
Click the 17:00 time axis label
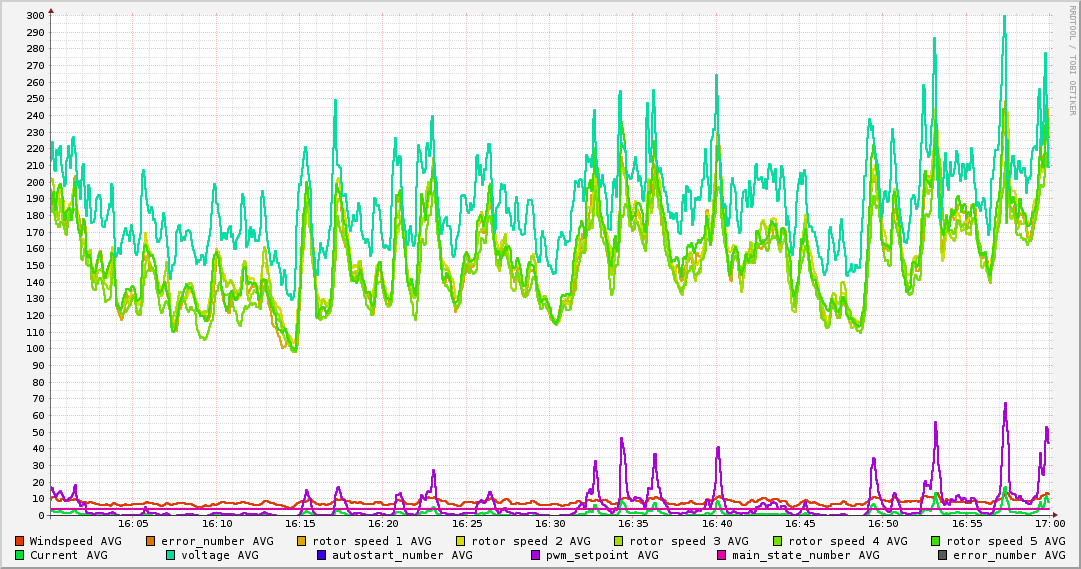pos(1049,523)
